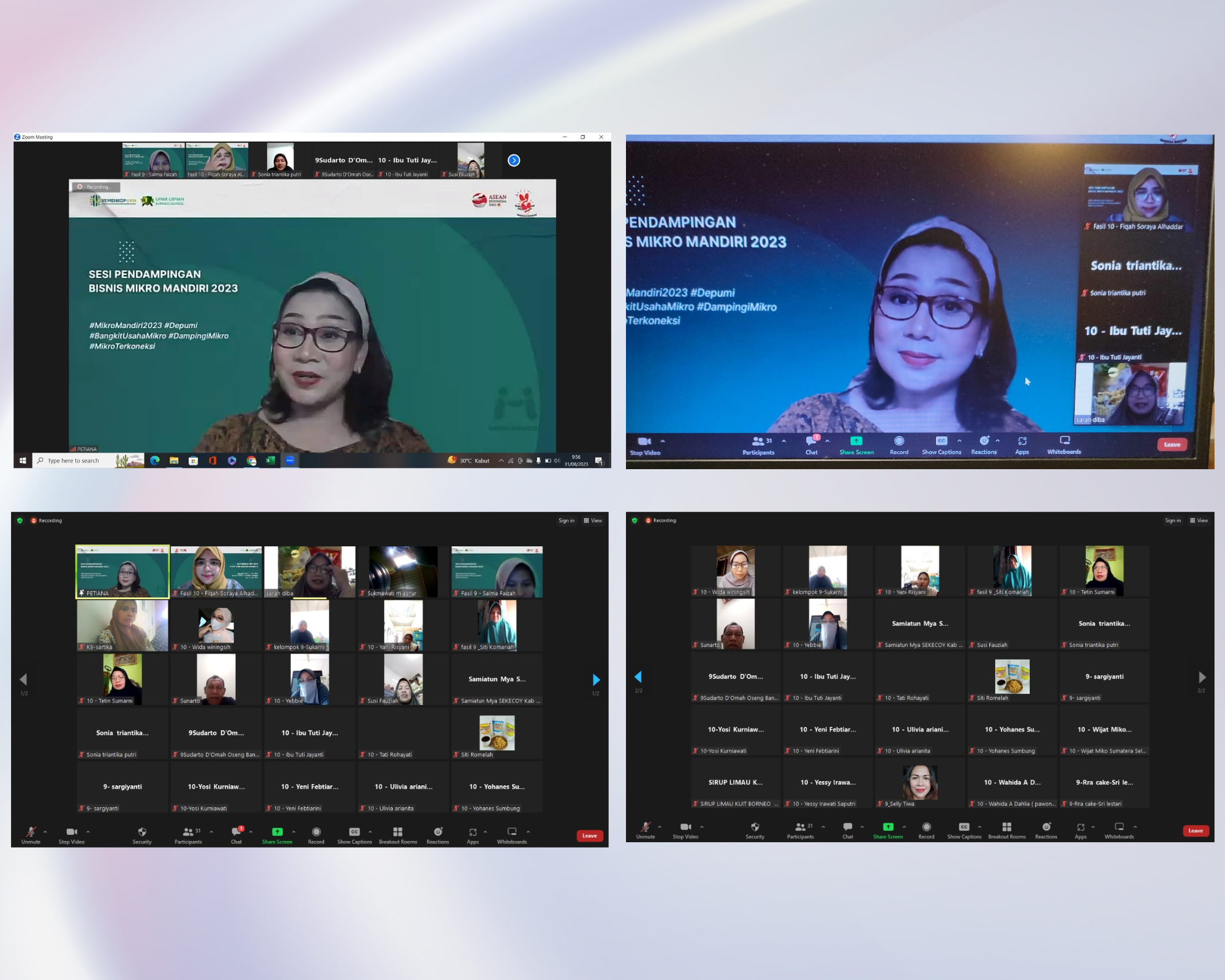1225x980 pixels.
Task: Click Show Captions in top-right Zoom toolbar
Action: coord(941,441)
